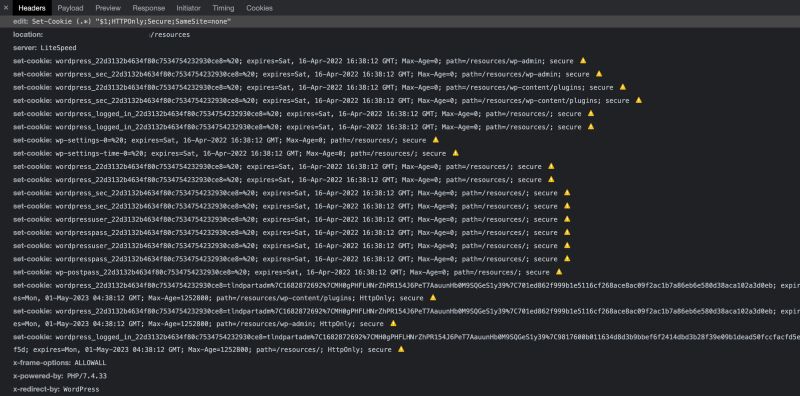Click warning icon on wp-settings-time-0 cookie row
Viewport: 800px width, 396px height.
point(456,153)
